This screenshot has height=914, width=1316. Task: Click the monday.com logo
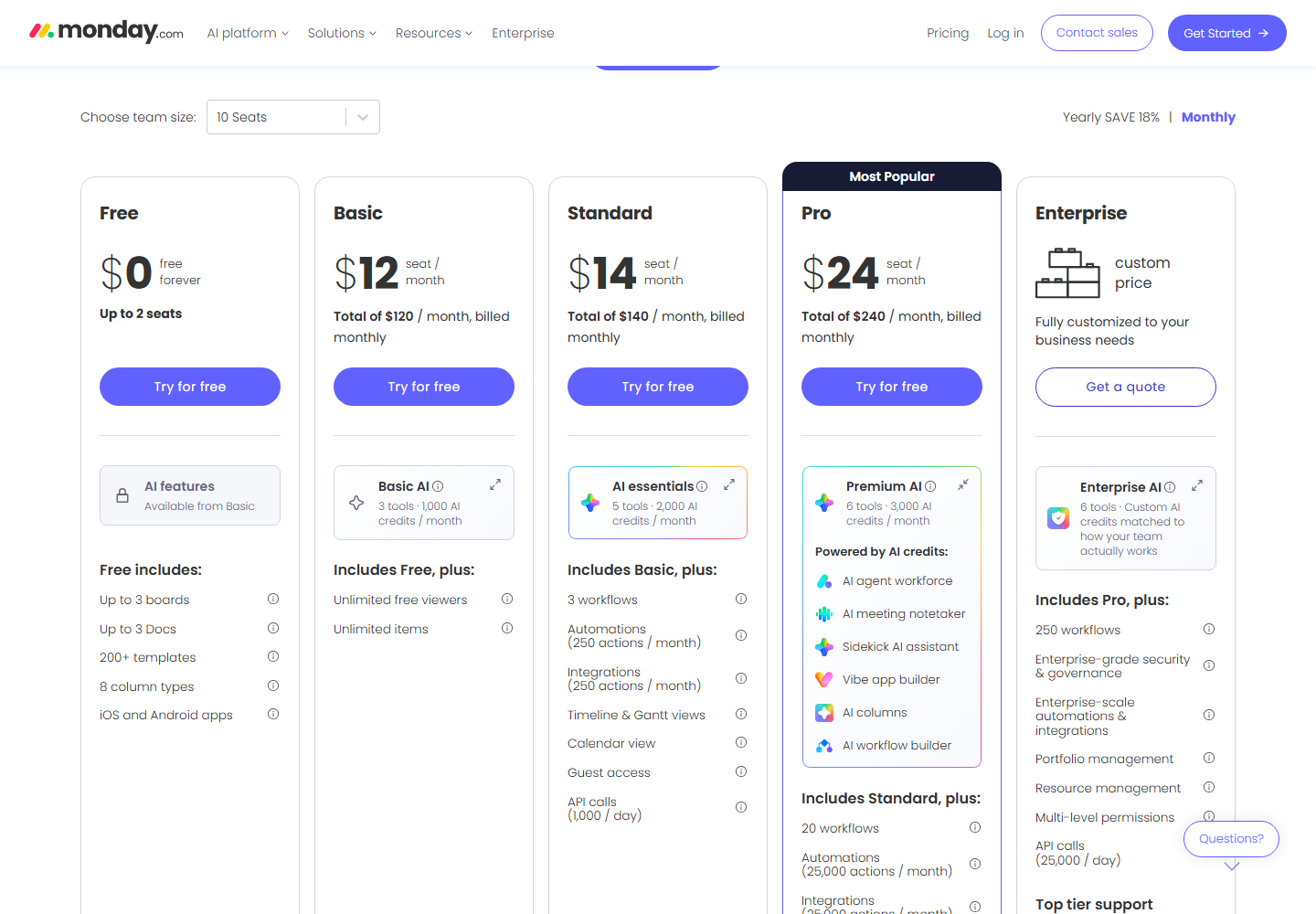106,32
